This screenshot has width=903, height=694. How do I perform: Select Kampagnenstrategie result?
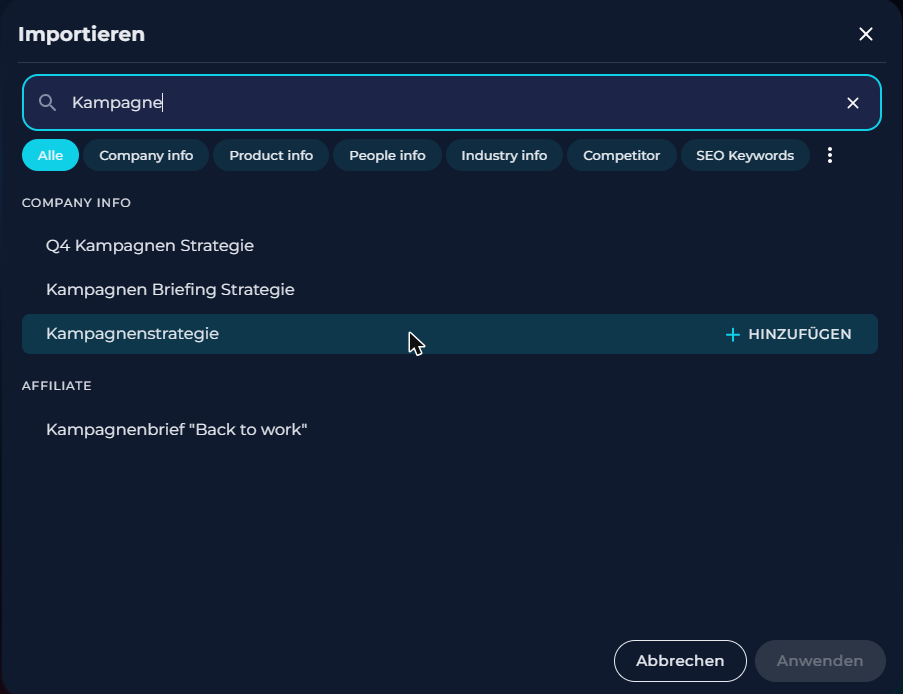450,334
